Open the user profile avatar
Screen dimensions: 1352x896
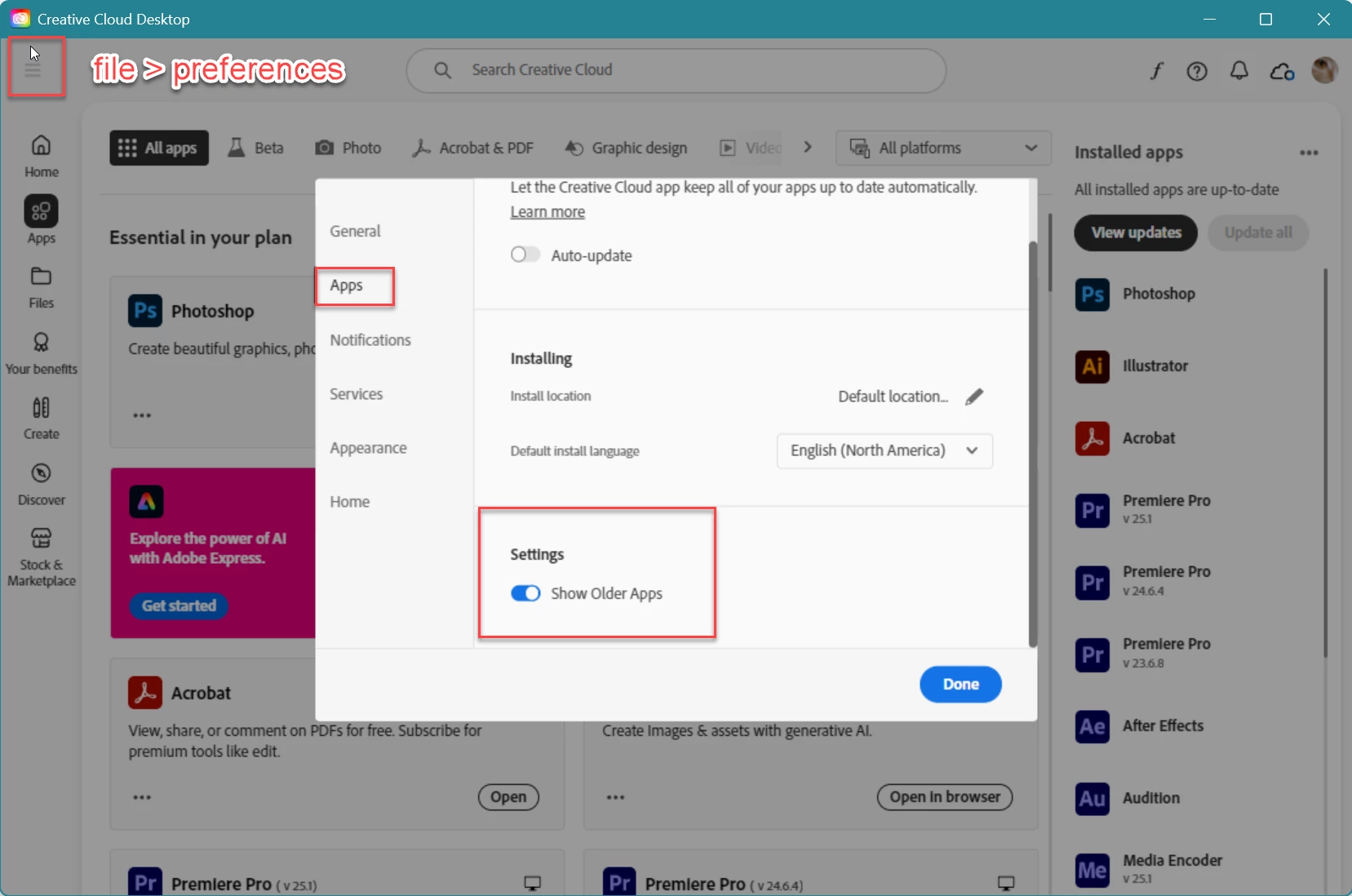(1324, 70)
